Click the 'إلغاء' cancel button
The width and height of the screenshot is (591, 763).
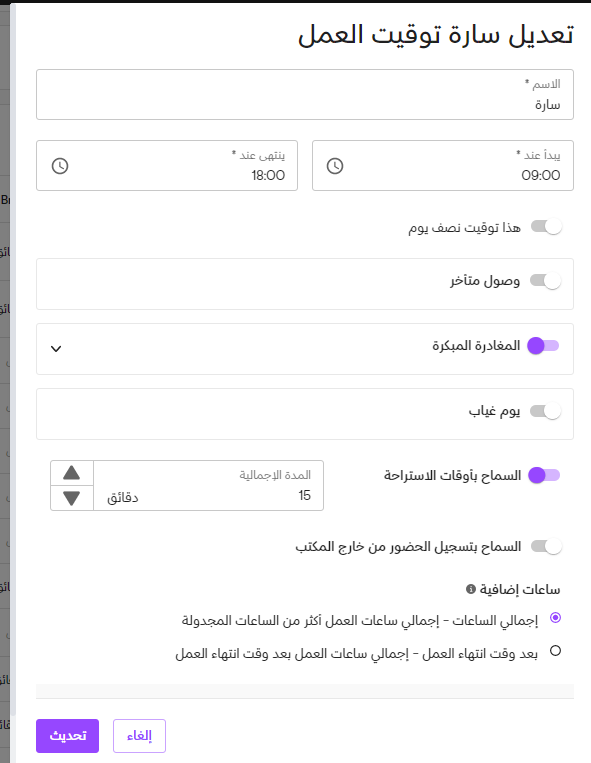coord(140,736)
